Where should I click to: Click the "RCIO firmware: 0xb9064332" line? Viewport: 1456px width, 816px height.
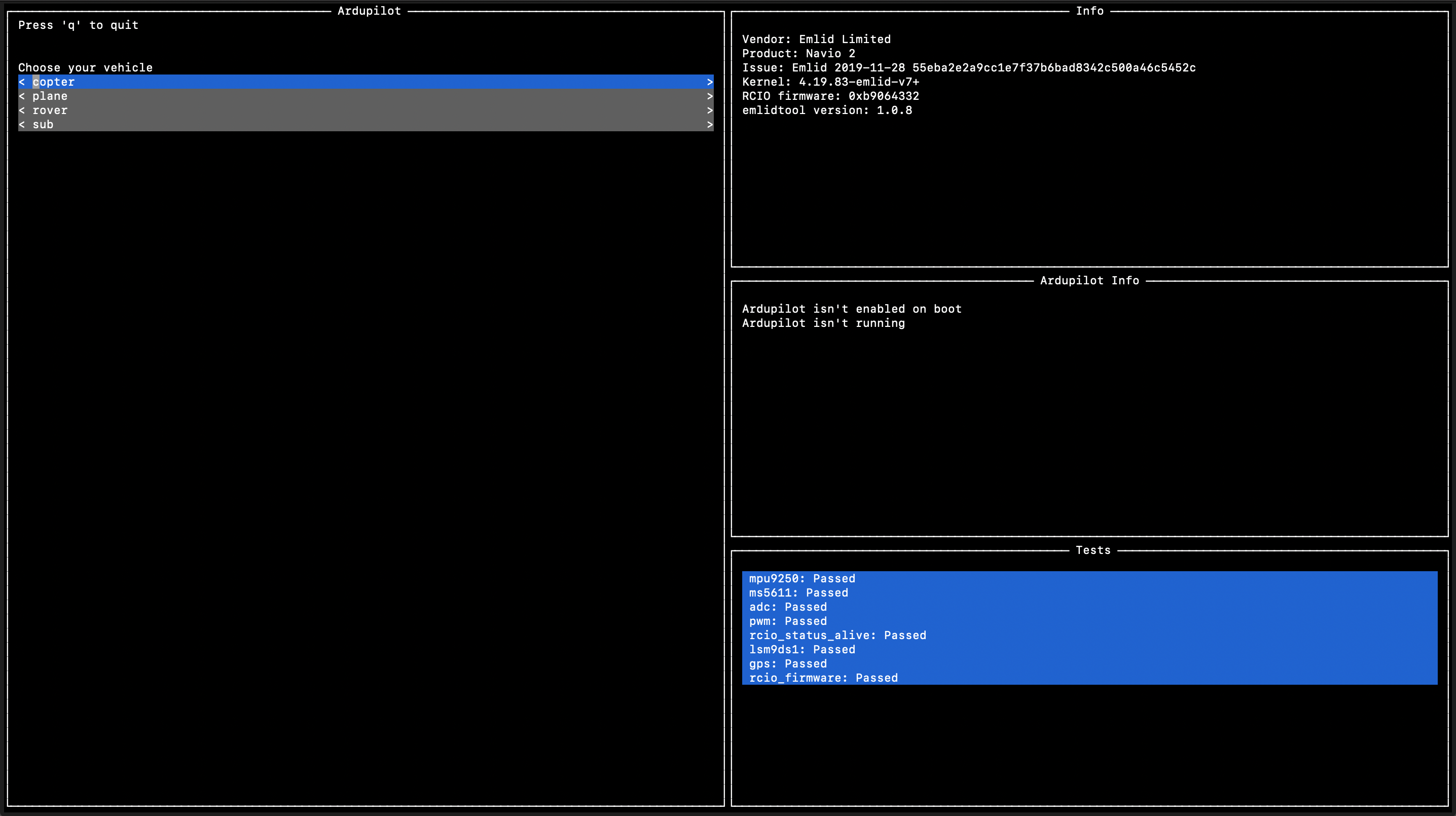coord(831,96)
